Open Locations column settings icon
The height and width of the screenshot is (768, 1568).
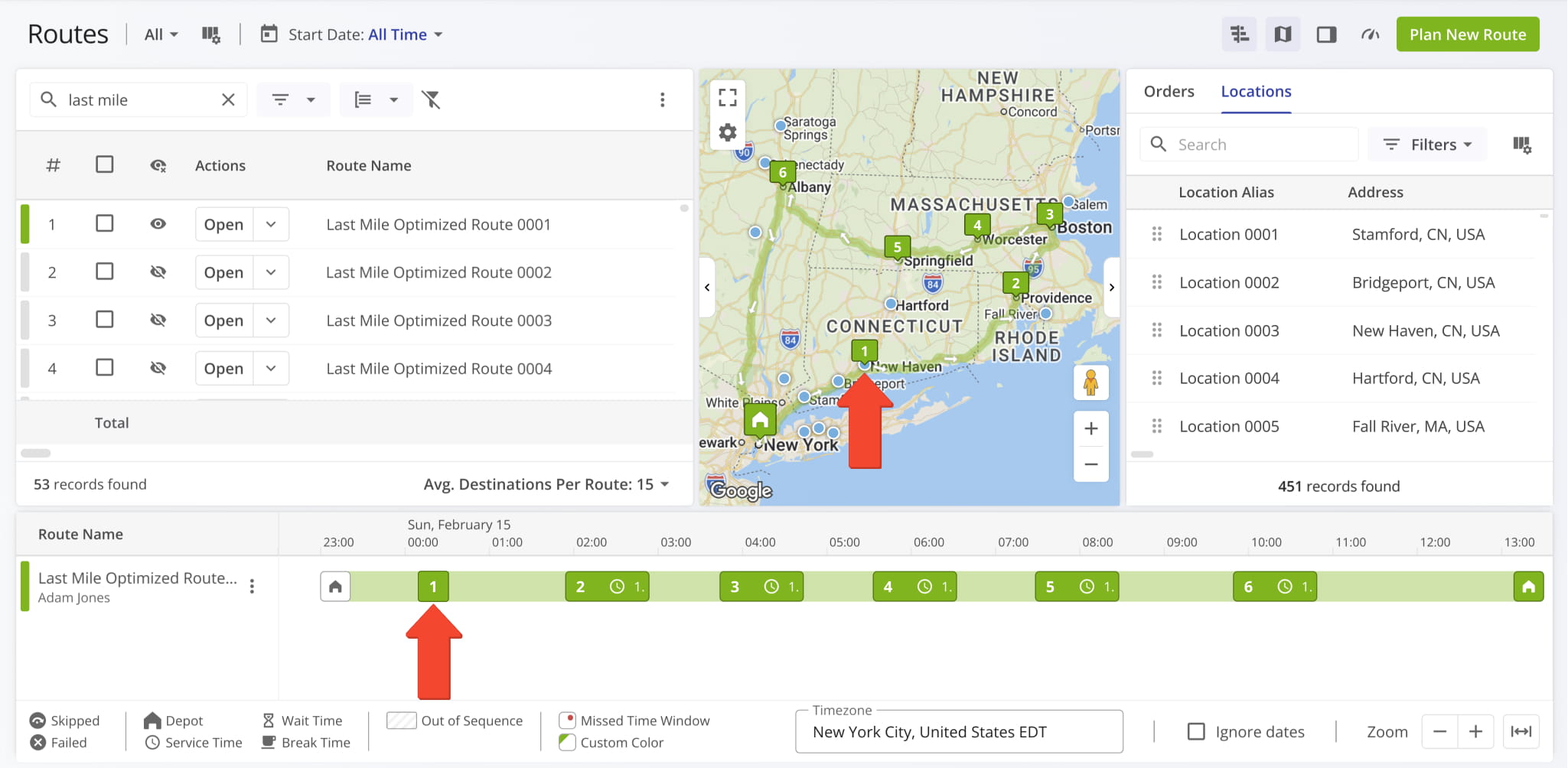(x=1521, y=145)
